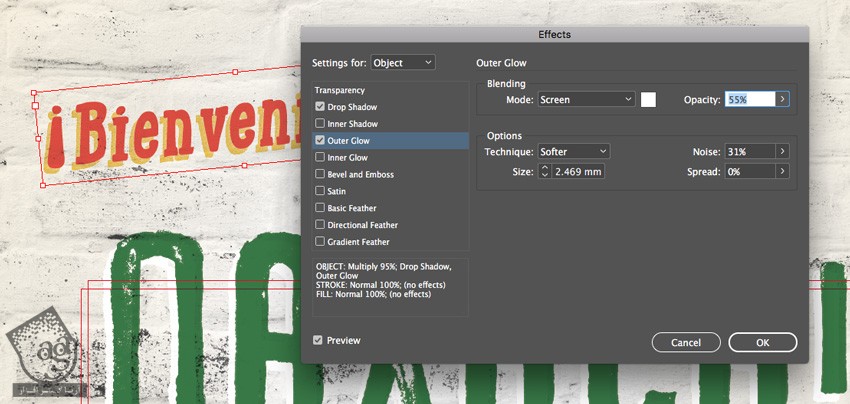Viewport: 850px width, 404px height.
Task: Open the Spread slider arrow
Action: (x=783, y=172)
